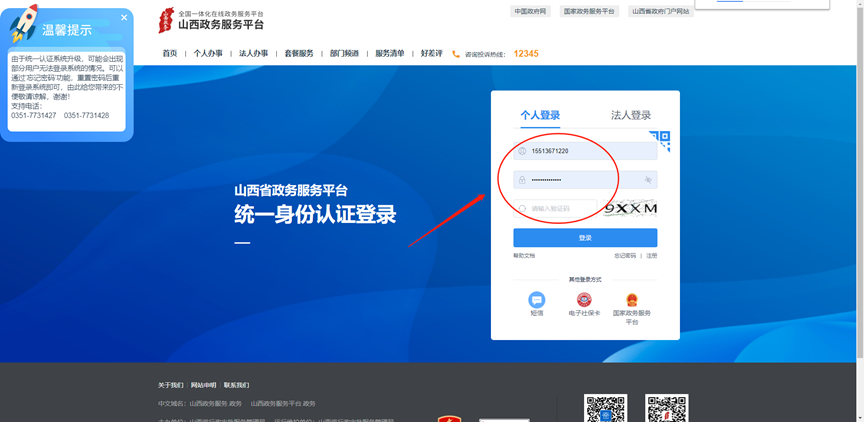
Task: Click the support phone 0351-7731428
Action: pyautogui.click(x=87, y=116)
